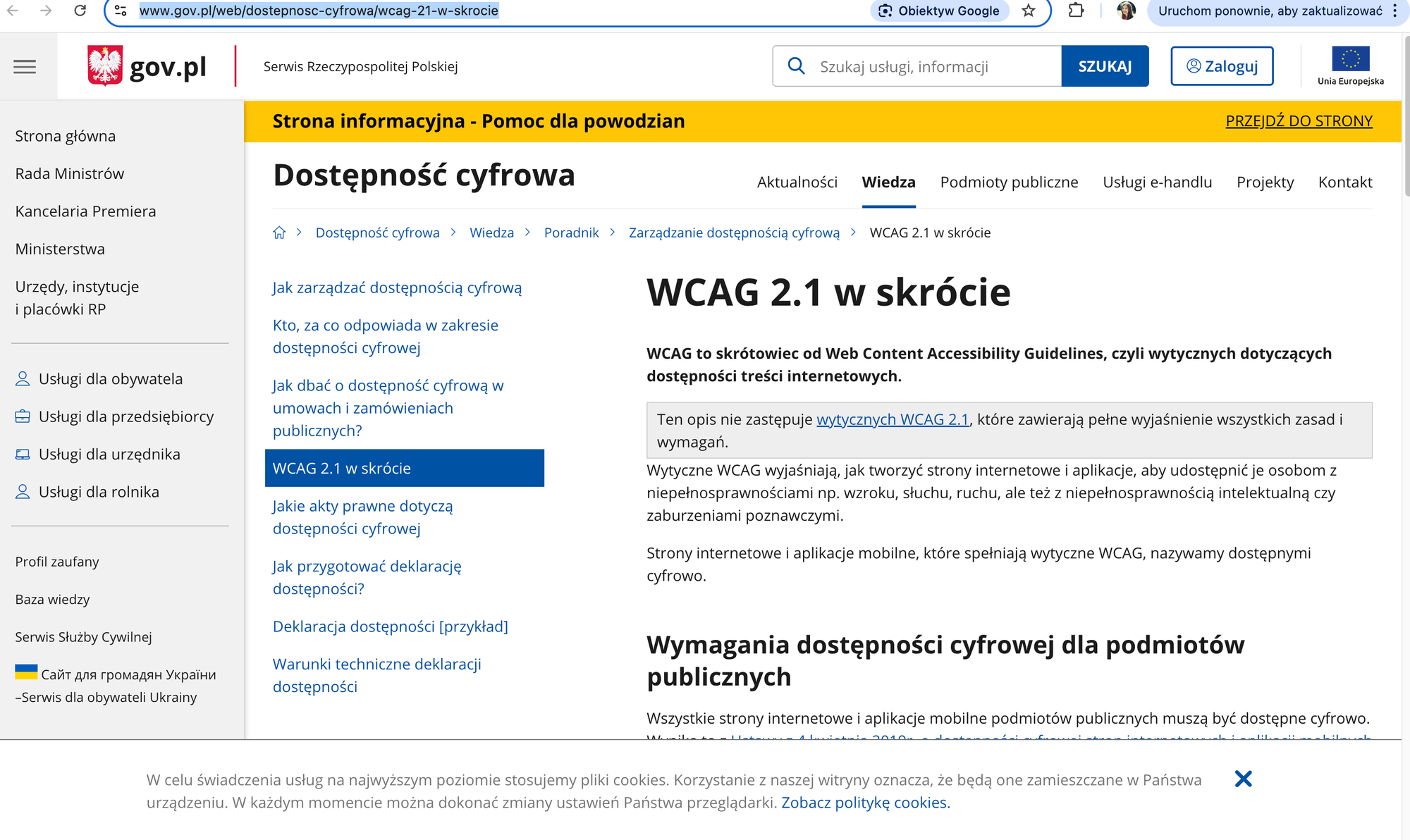Open Jak przygotować deklarację dostępności?
1410x840 pixels.
click(x=367, y=577)
